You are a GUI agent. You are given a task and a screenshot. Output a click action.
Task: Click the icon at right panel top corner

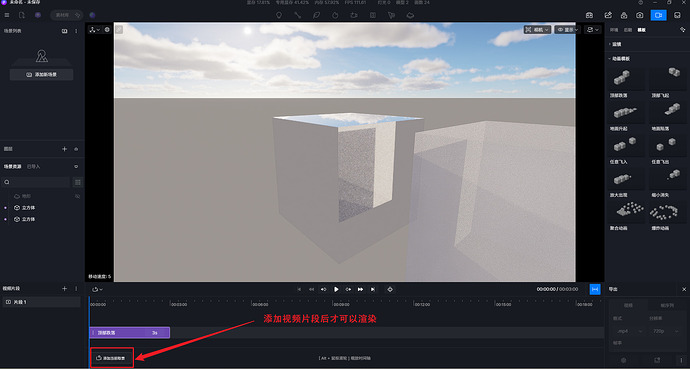(x=682, y=29)
